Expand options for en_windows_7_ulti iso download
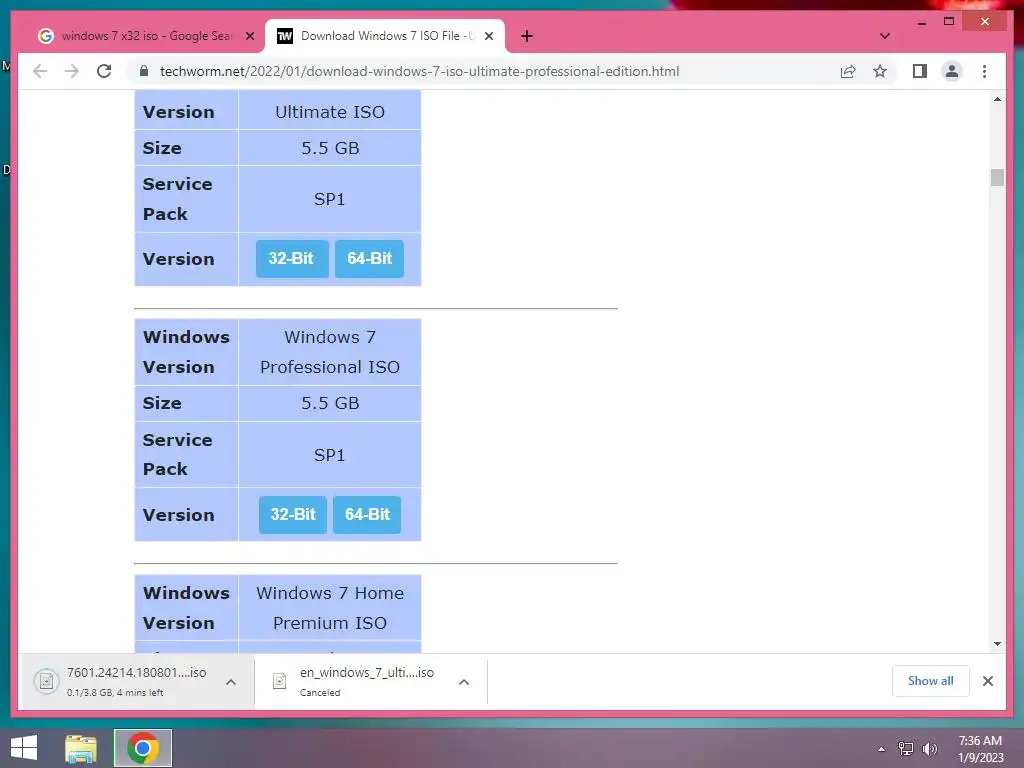This screenshot has height=768, width=1024. [464, 682]
